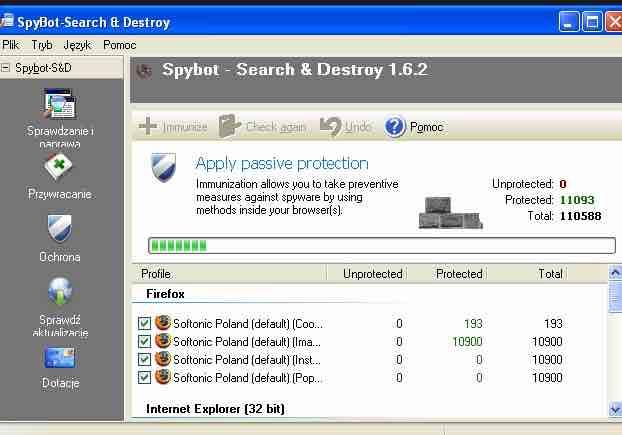Open the Pomoc menu in menu bar
This screenshot has height=435, width=622.
(x=119, y=45)
